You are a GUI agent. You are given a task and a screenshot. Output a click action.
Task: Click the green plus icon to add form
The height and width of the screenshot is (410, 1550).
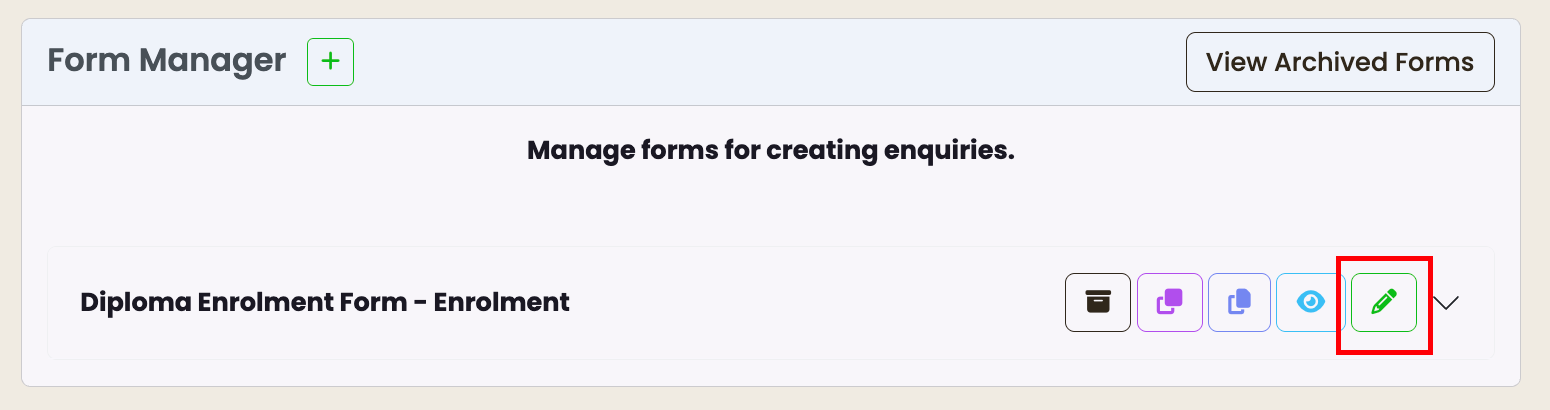pyautogui.click(x=330, y=61)
